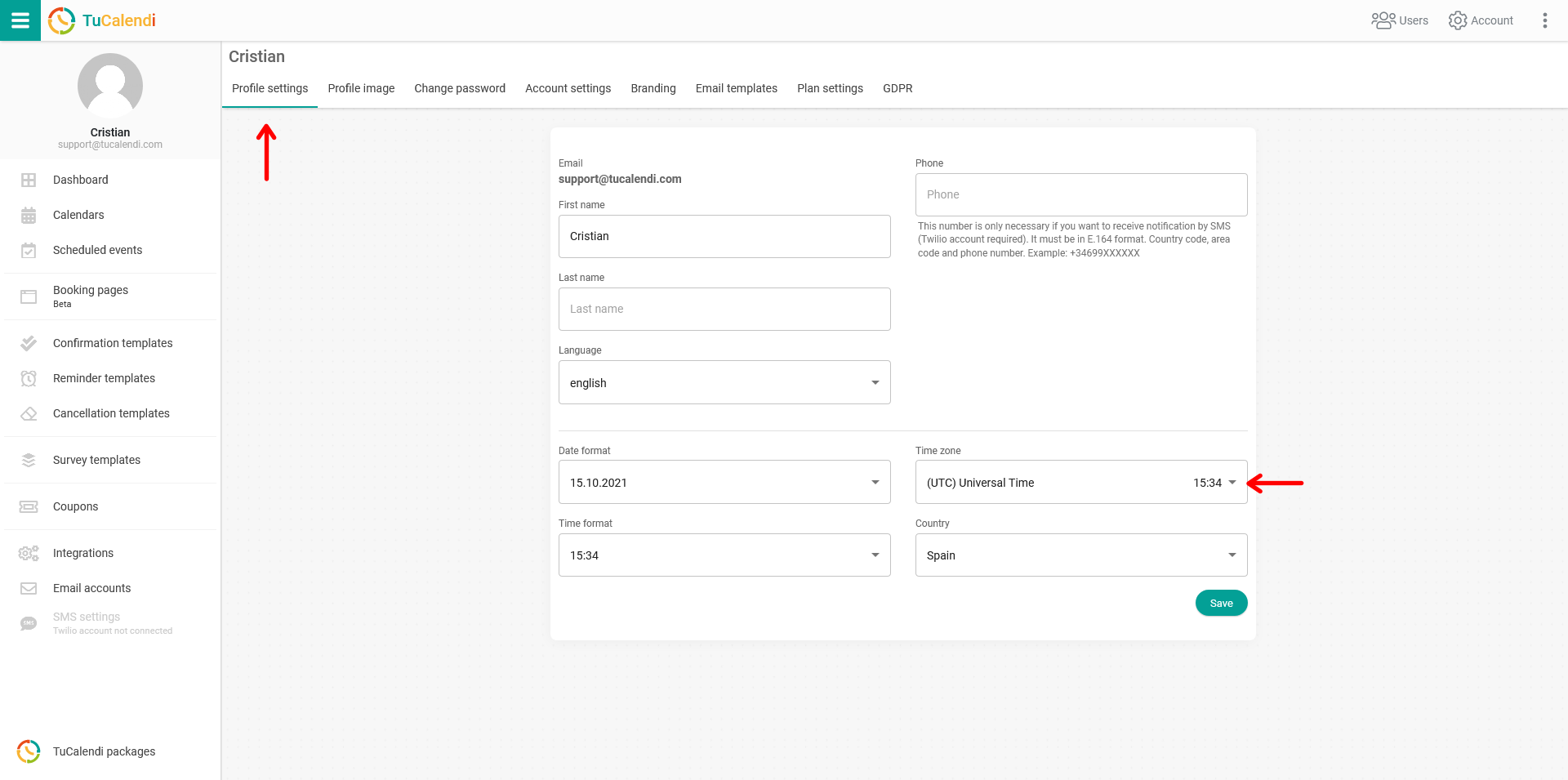Viewport: 1568px width, 780px height.
Task: Click the Account gear icon
Action: 1458,20
